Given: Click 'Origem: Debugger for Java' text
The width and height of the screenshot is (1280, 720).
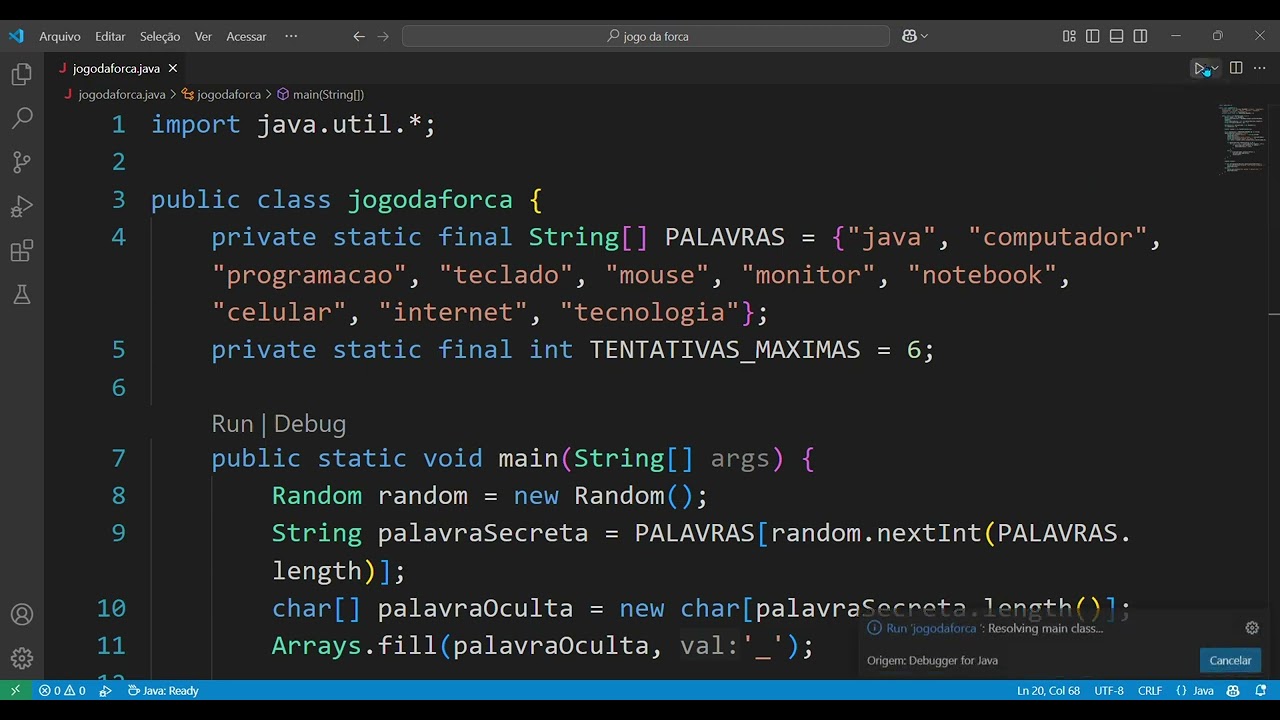Looking at the screenshot, I should click(932, 660).
